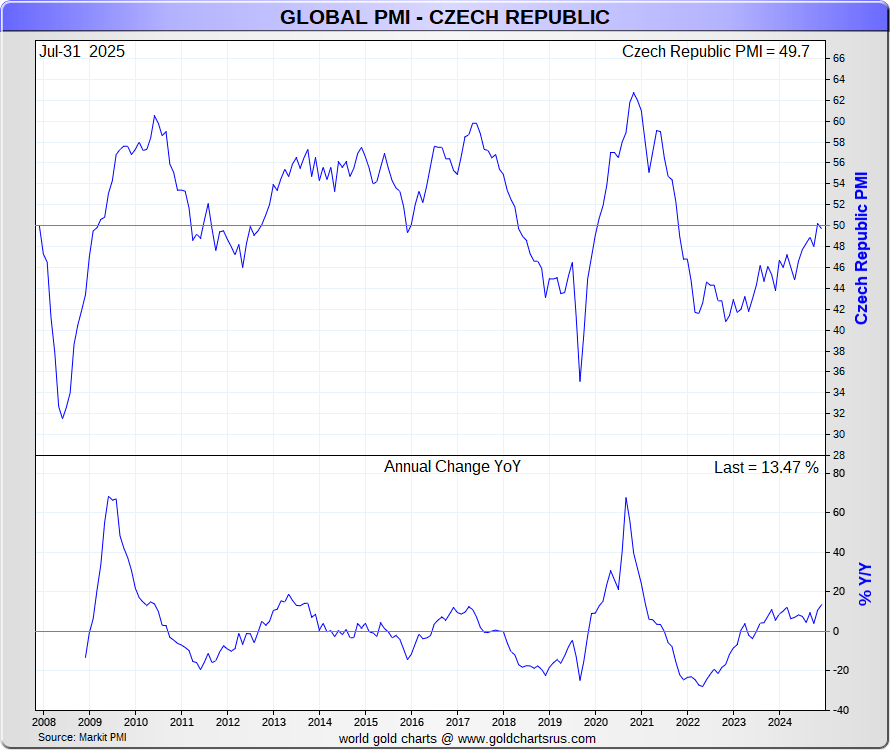Click the "GLOBAL PMI - CZECH REPUBLIC" chart title
This screenshot has height=750, width=890.
pos(444,17)
